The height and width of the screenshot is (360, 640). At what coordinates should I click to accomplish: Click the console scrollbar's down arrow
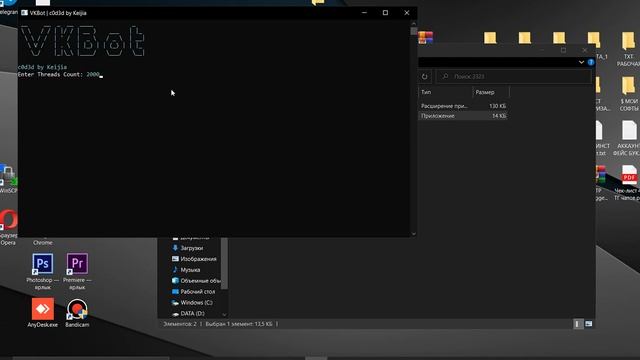[413, 234]
